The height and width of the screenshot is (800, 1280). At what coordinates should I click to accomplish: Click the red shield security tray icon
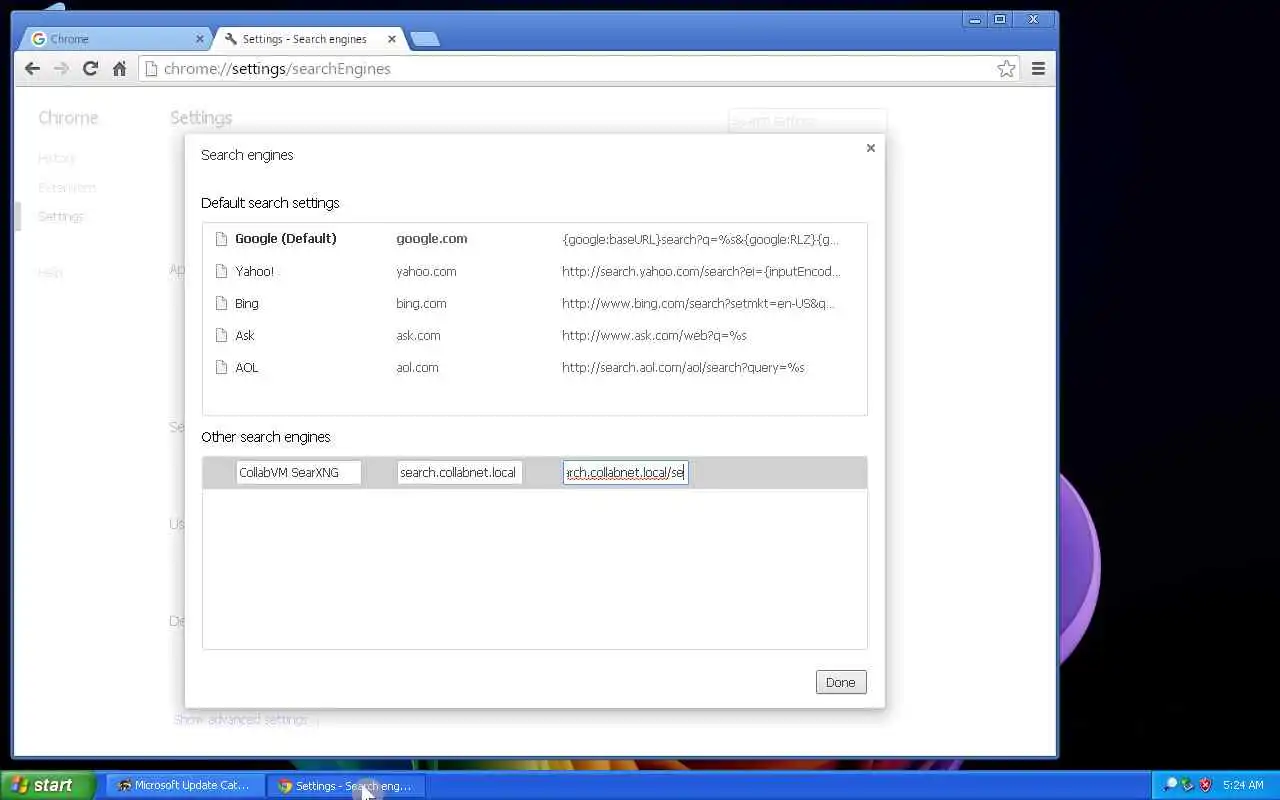pos(1205,785)
